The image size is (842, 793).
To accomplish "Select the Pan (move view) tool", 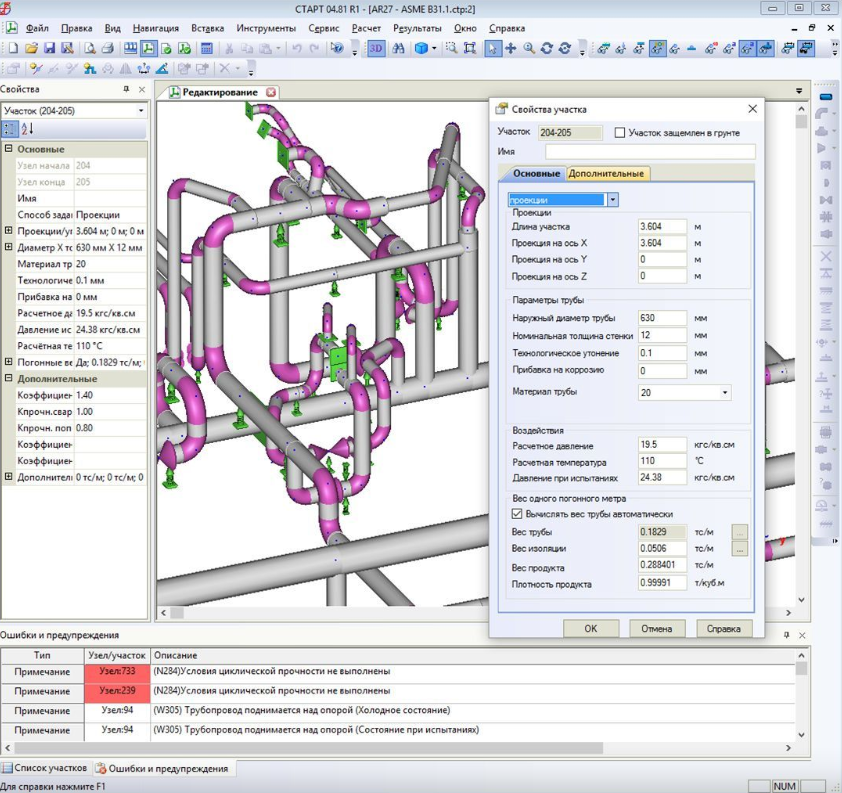I will tap(510, 48).
